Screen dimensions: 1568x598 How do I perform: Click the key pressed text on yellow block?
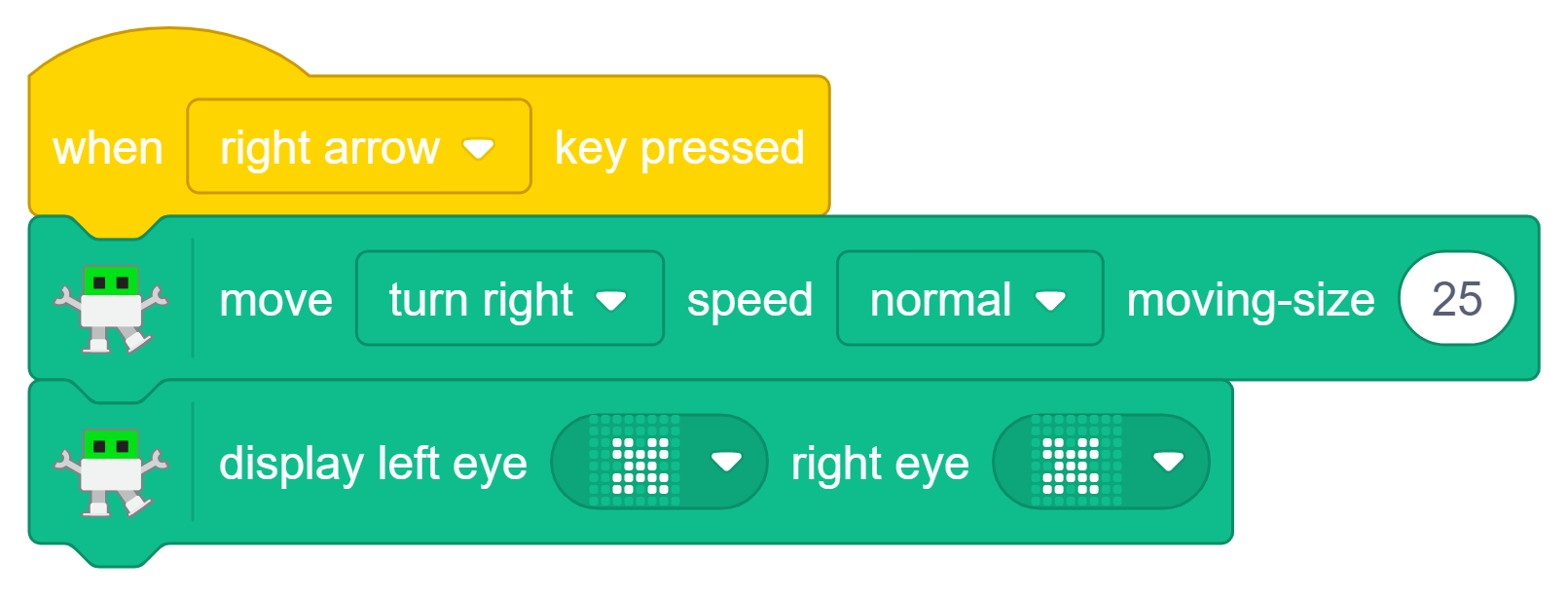679,149
